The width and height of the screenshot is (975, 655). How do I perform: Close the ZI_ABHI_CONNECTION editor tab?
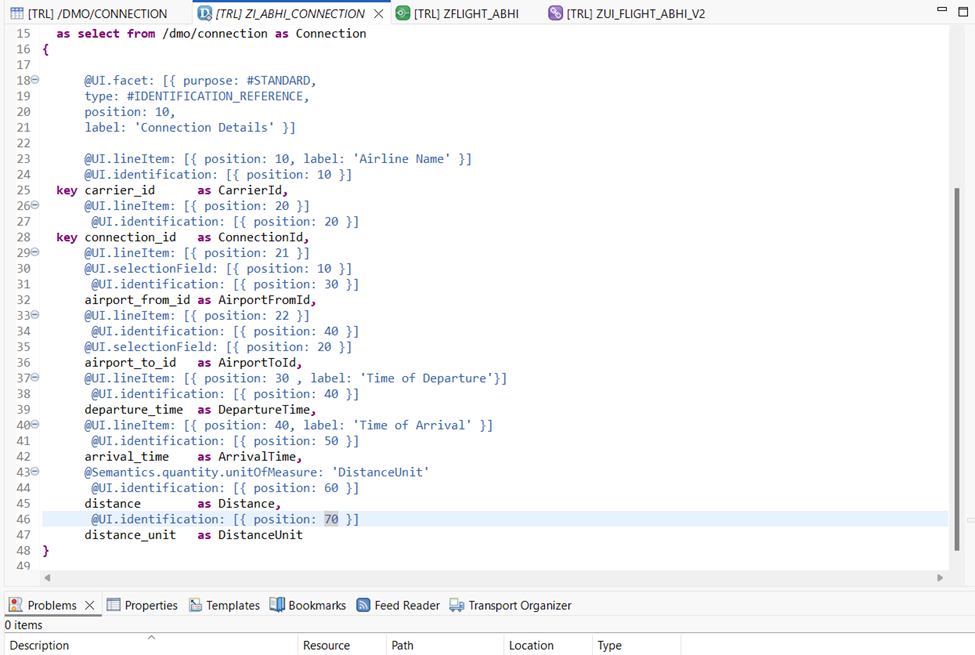(x=378, y=14)
